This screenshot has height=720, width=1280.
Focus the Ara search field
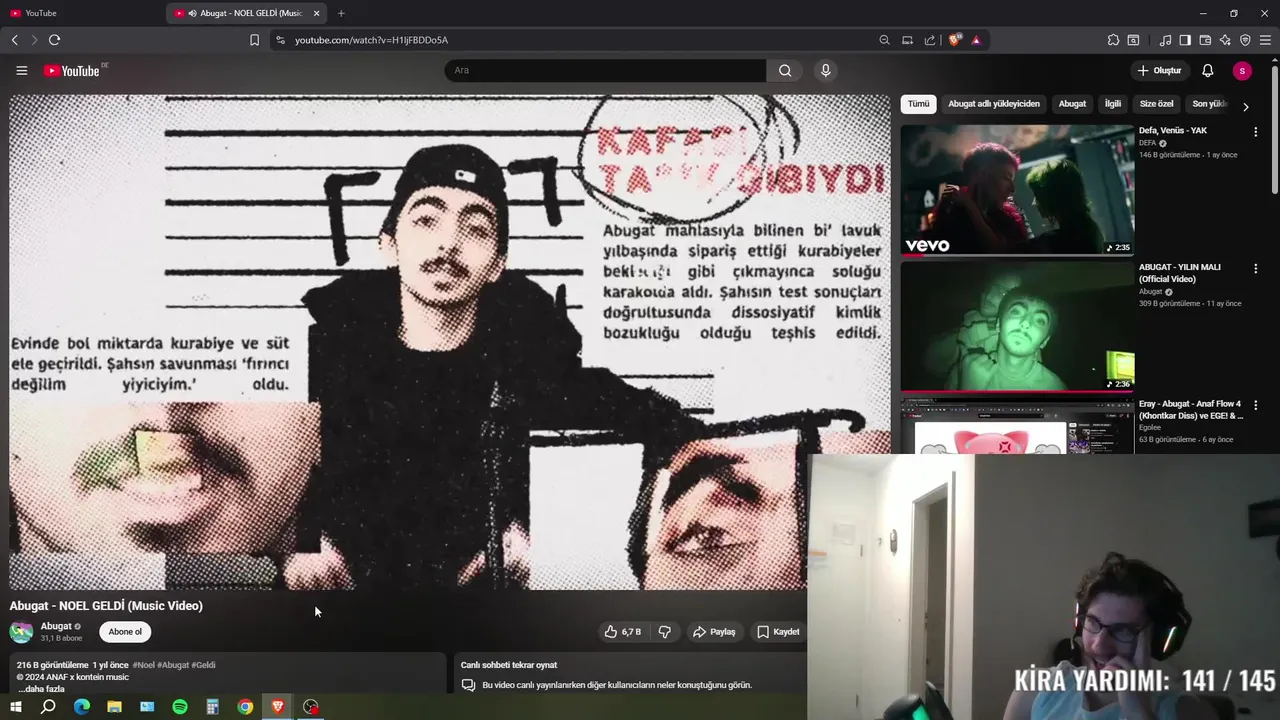(605, 70)
